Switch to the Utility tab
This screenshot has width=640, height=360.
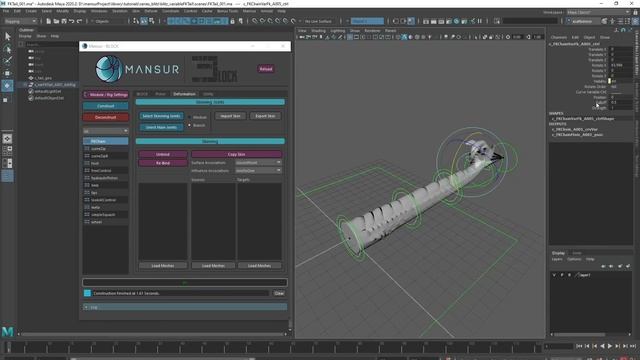[208, 94]
